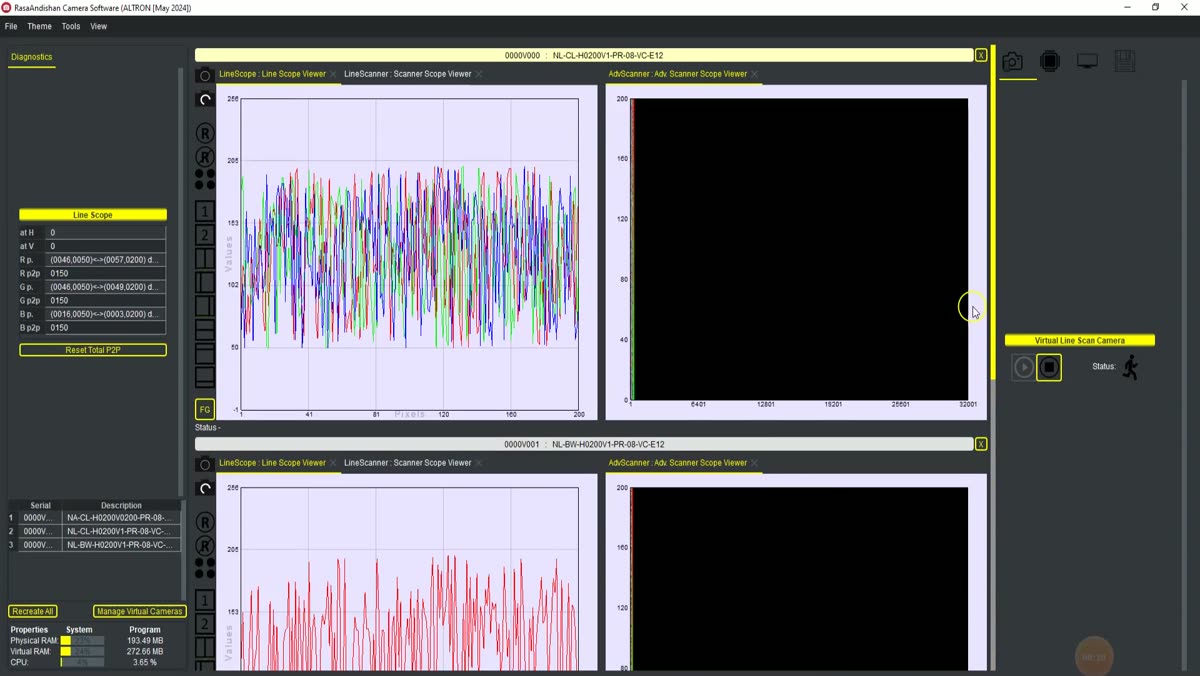
Task: Open the Theme menu
Action: [x=39, y=26]
